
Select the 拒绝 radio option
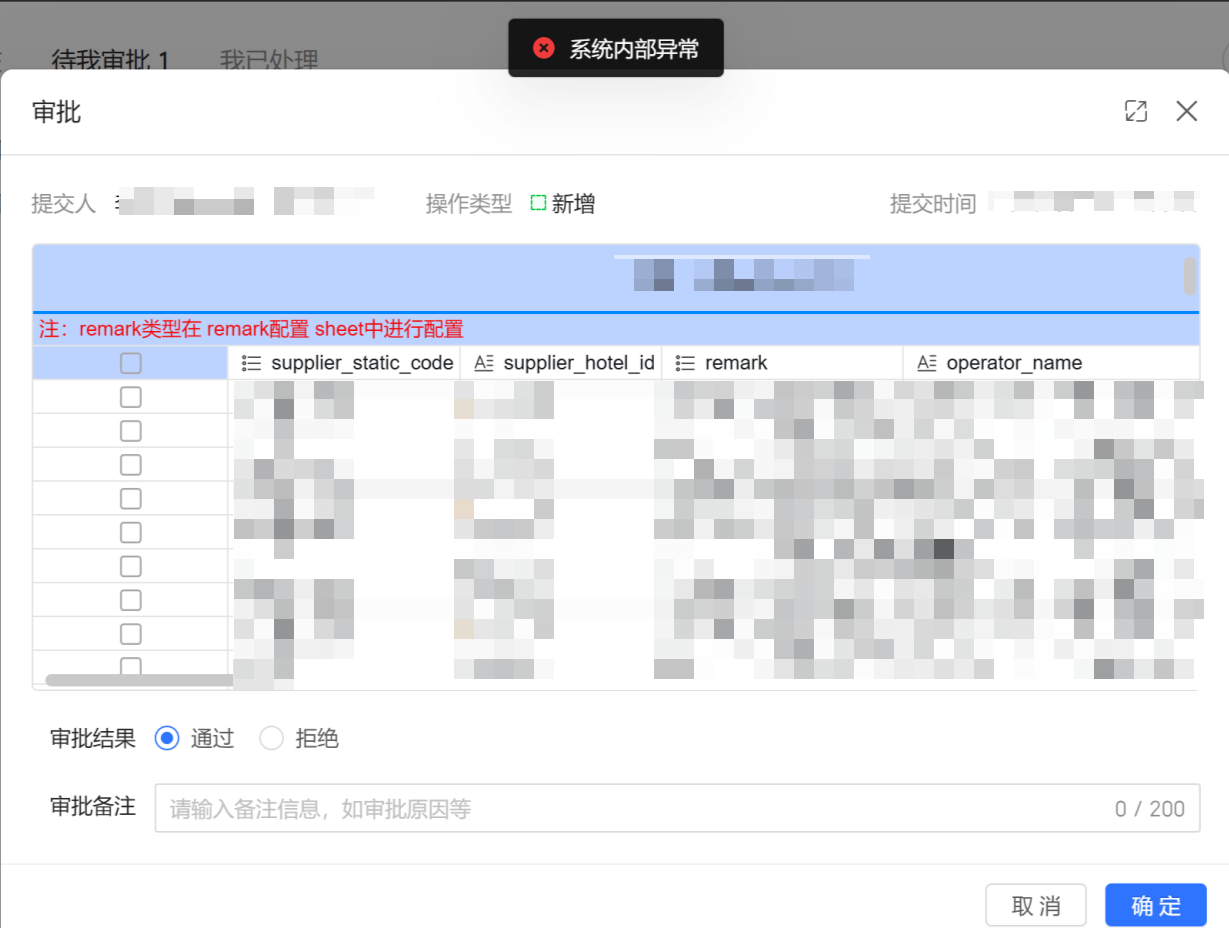pos(272,739)
